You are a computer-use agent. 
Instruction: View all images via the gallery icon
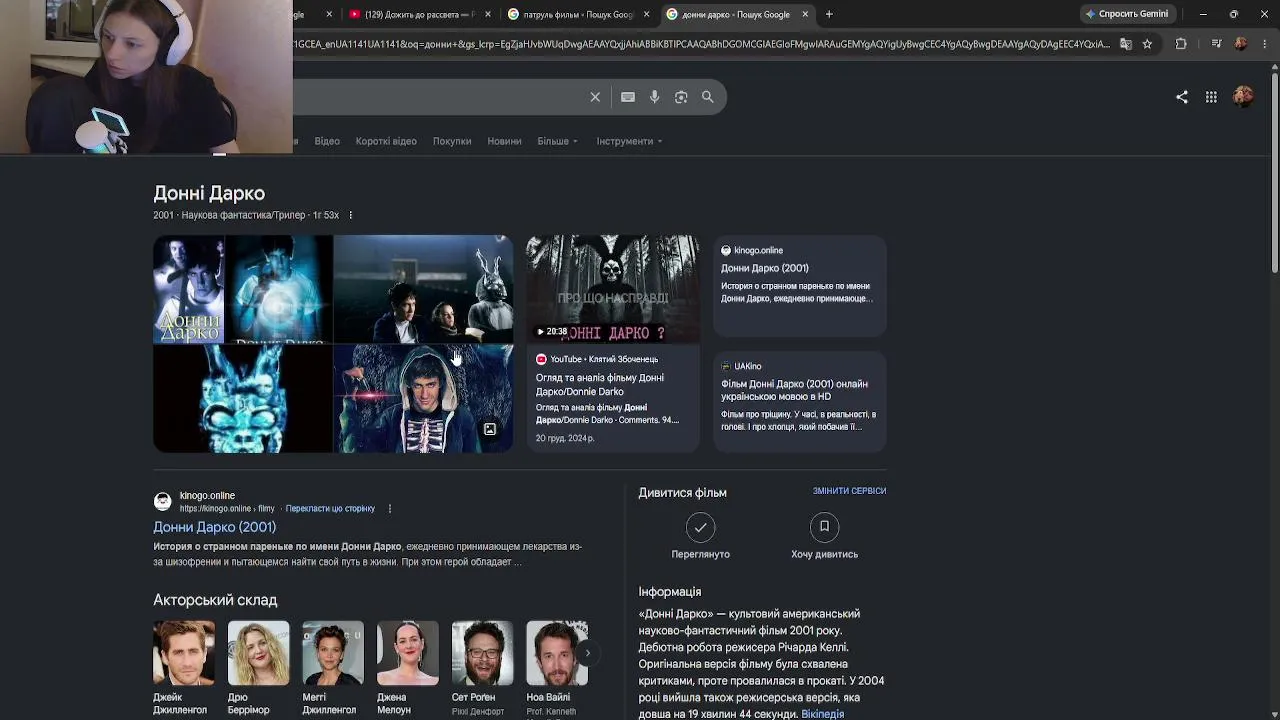point(490,429)
